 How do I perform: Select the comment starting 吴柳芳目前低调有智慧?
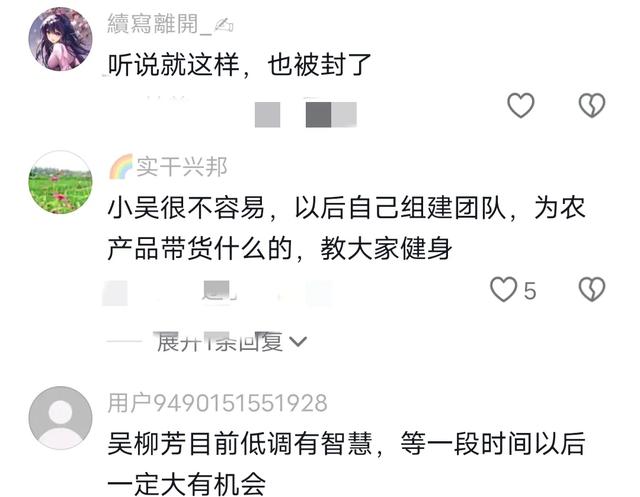tap(346, 464)
